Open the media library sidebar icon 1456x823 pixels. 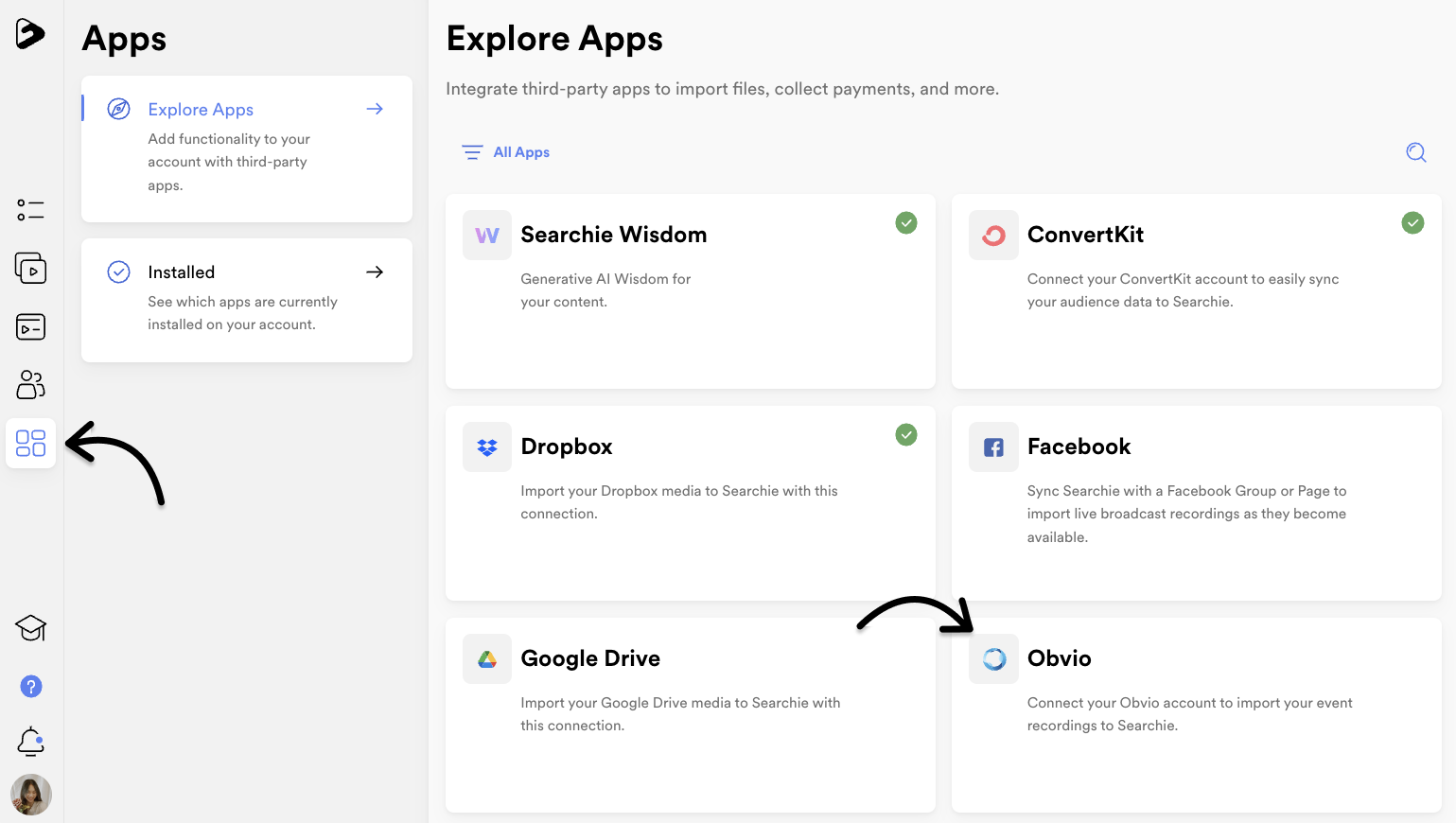[x=30, y=269]
